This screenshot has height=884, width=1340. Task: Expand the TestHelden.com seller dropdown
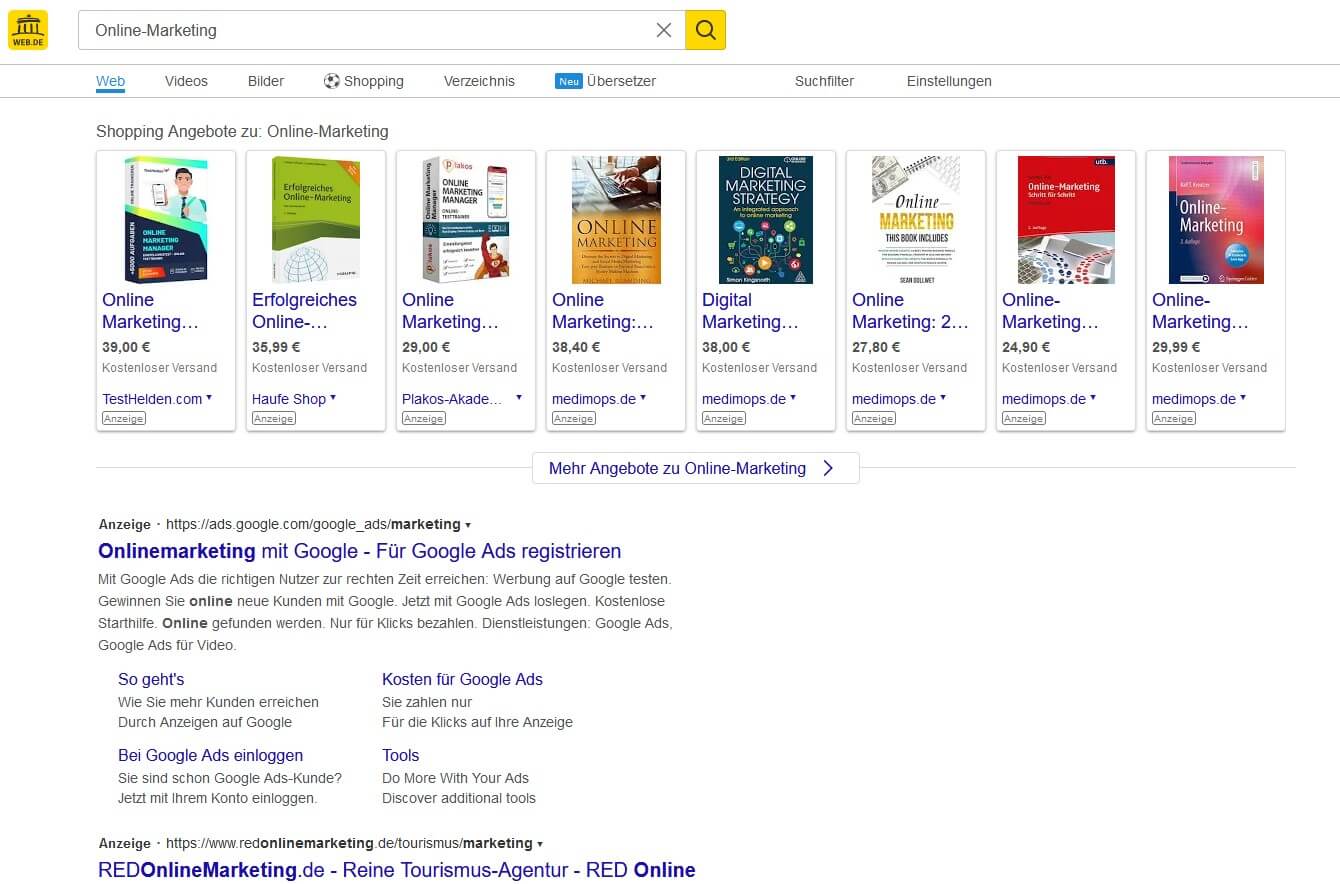click(209, 398)
